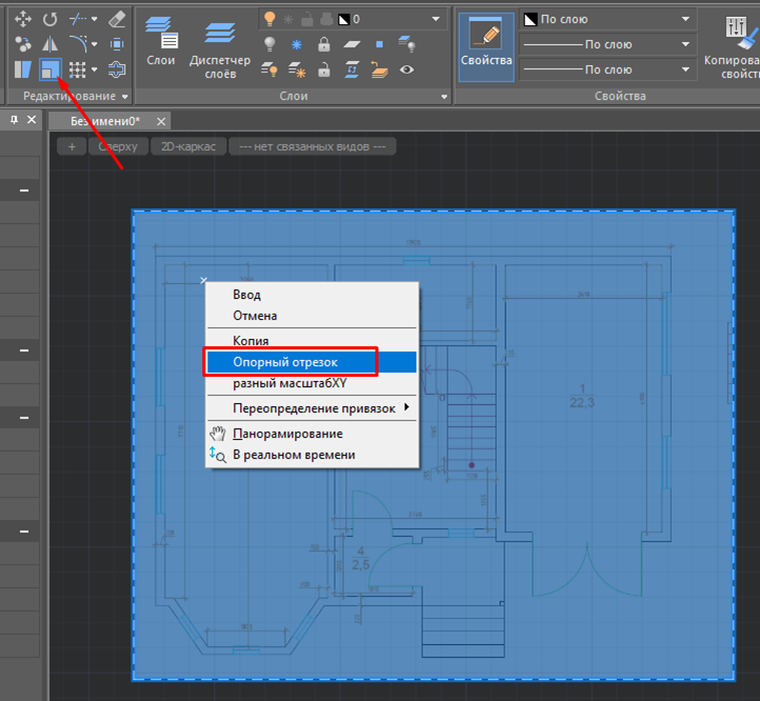Viewport: 760px width, 701px height.
Task: Click the 2D-каркас visual style label
Action: click(x=187, y=146)
